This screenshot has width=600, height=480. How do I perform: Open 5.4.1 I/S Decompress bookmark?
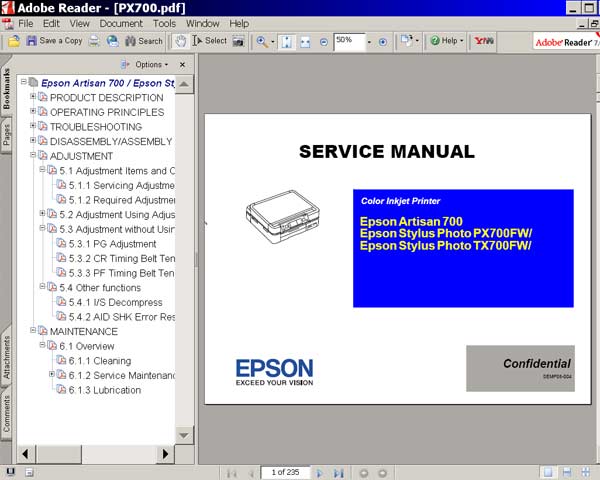[116, 302]
